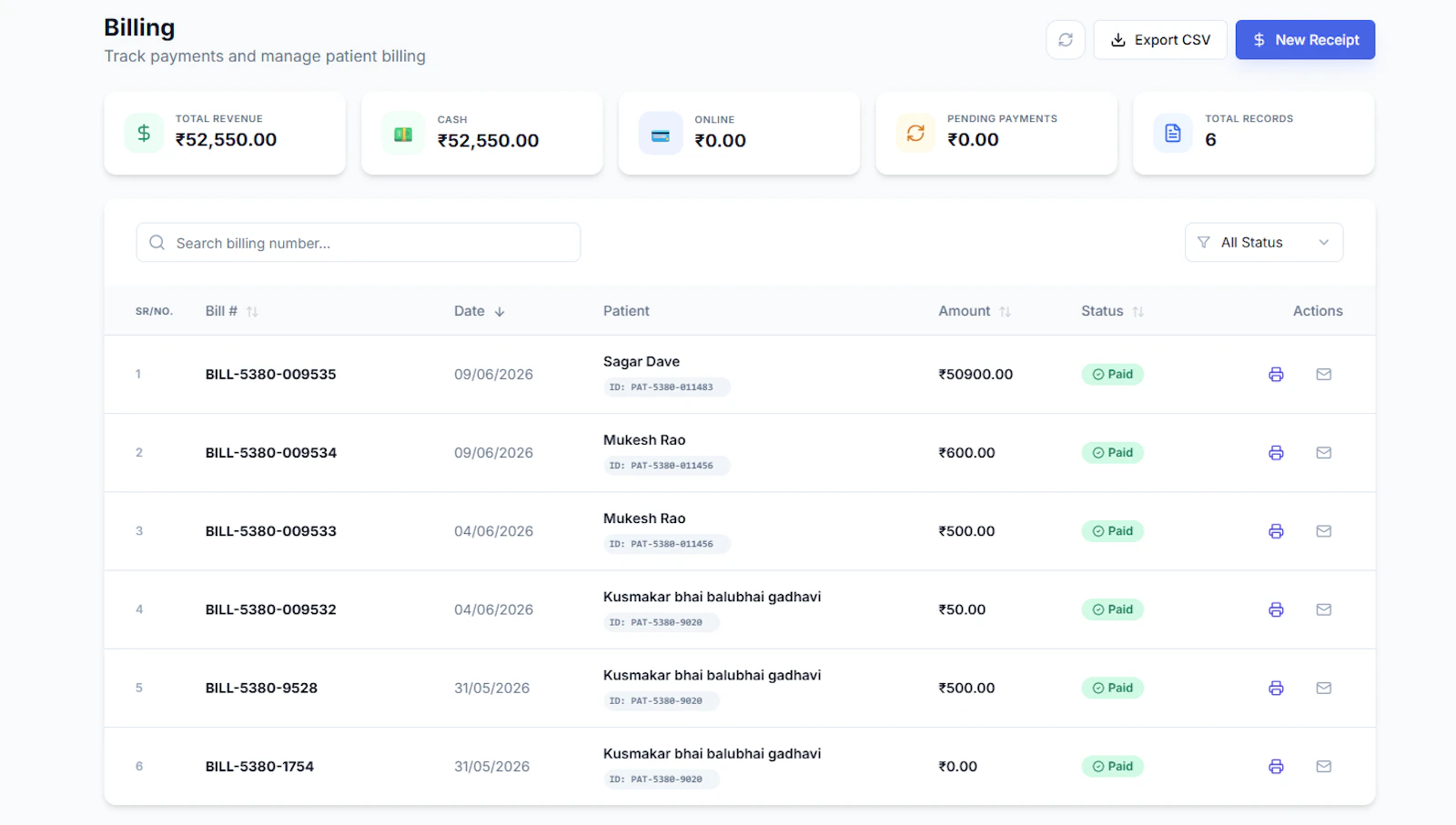Click patient ID PAT-5380-011483
Screen dimensions: 1456x825
(667, 387)
